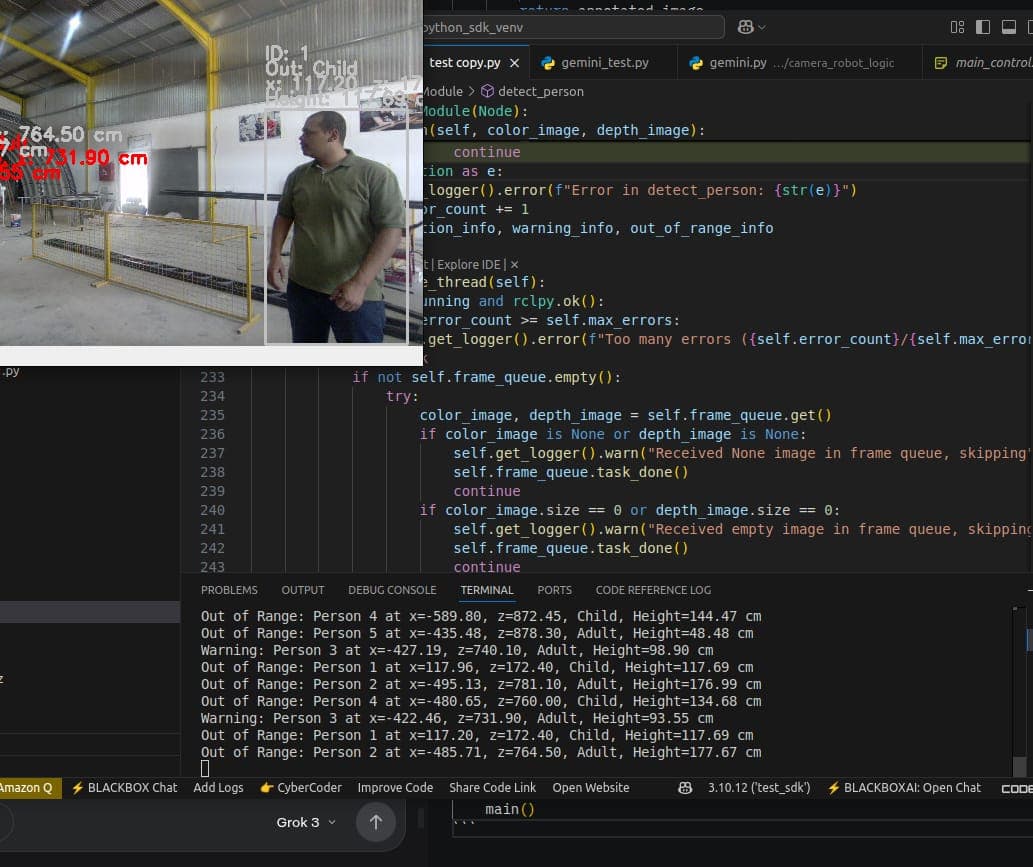Launch CyberCoder from the status bar
1033x867 pixels.
pos(301,788)
